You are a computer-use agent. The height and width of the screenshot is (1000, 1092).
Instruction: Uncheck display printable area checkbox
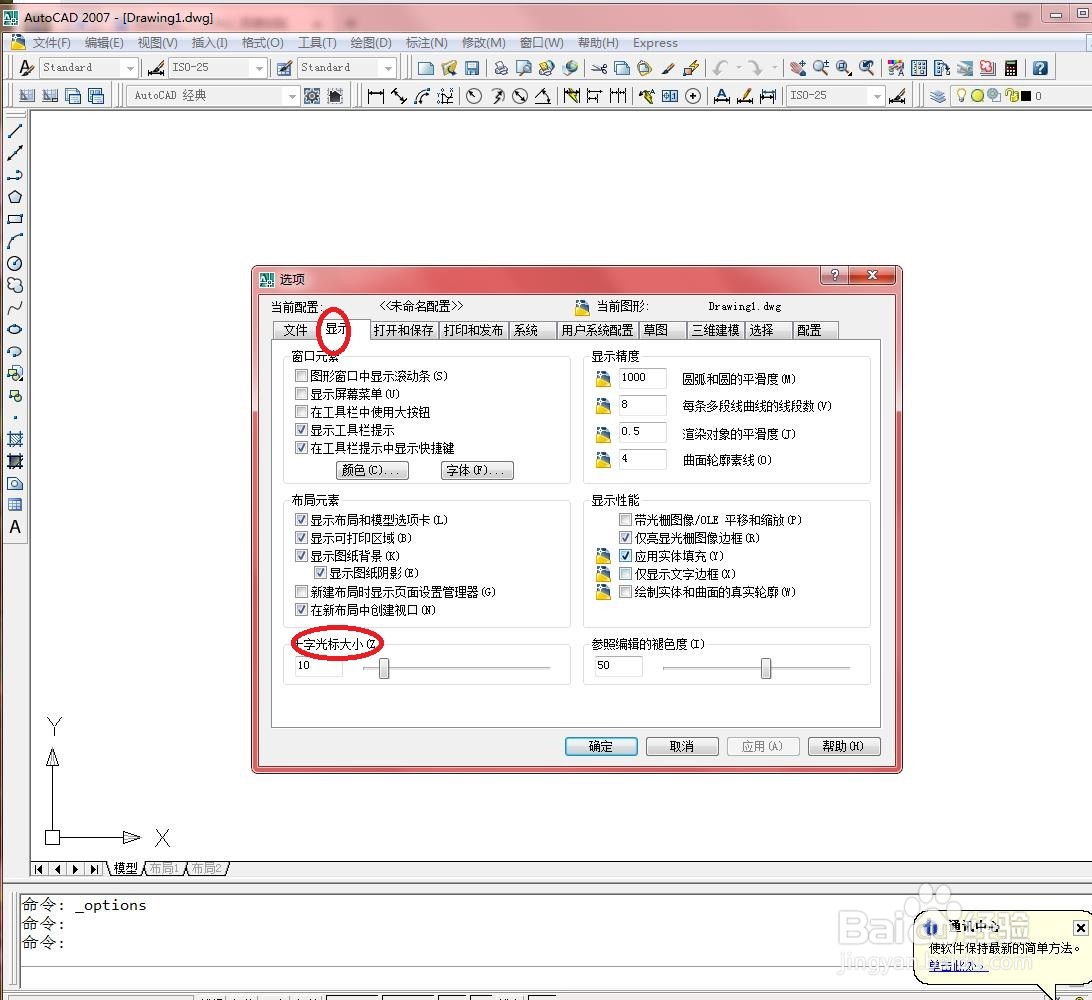(x=302, y=538)
